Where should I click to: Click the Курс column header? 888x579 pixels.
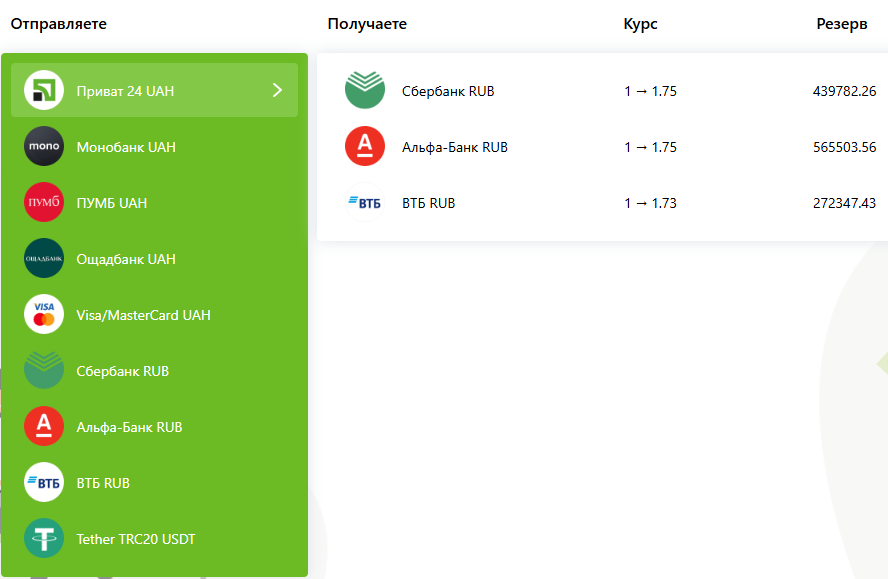click(641, 24)
